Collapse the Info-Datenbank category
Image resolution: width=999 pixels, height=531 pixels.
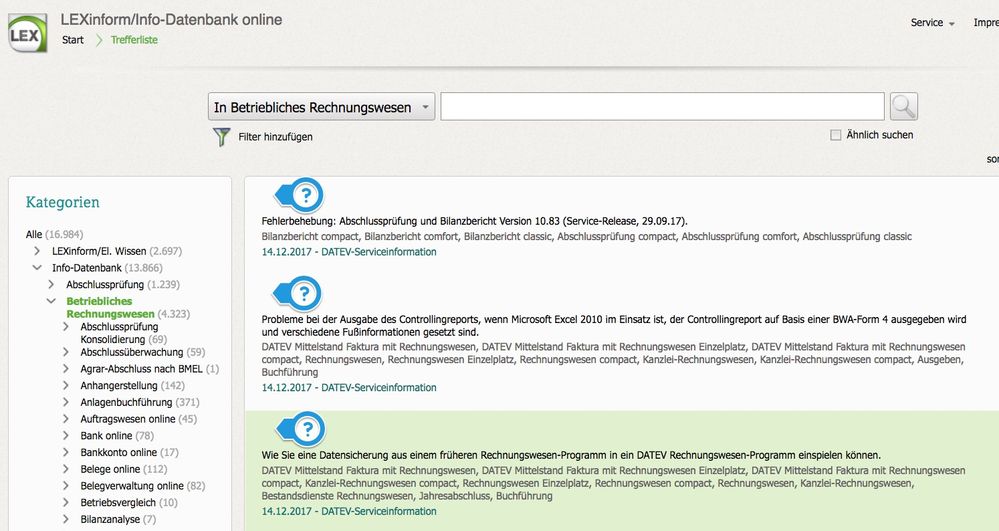(38, 268)
